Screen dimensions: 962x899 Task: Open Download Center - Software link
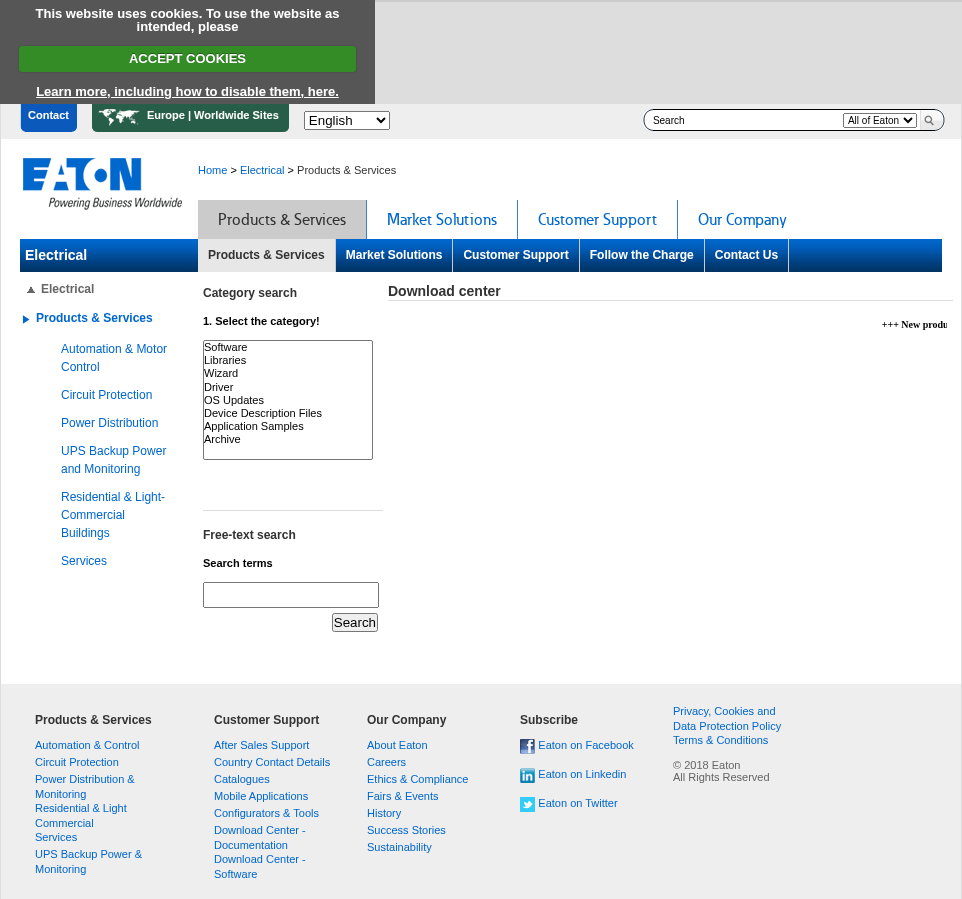[260, 866]
